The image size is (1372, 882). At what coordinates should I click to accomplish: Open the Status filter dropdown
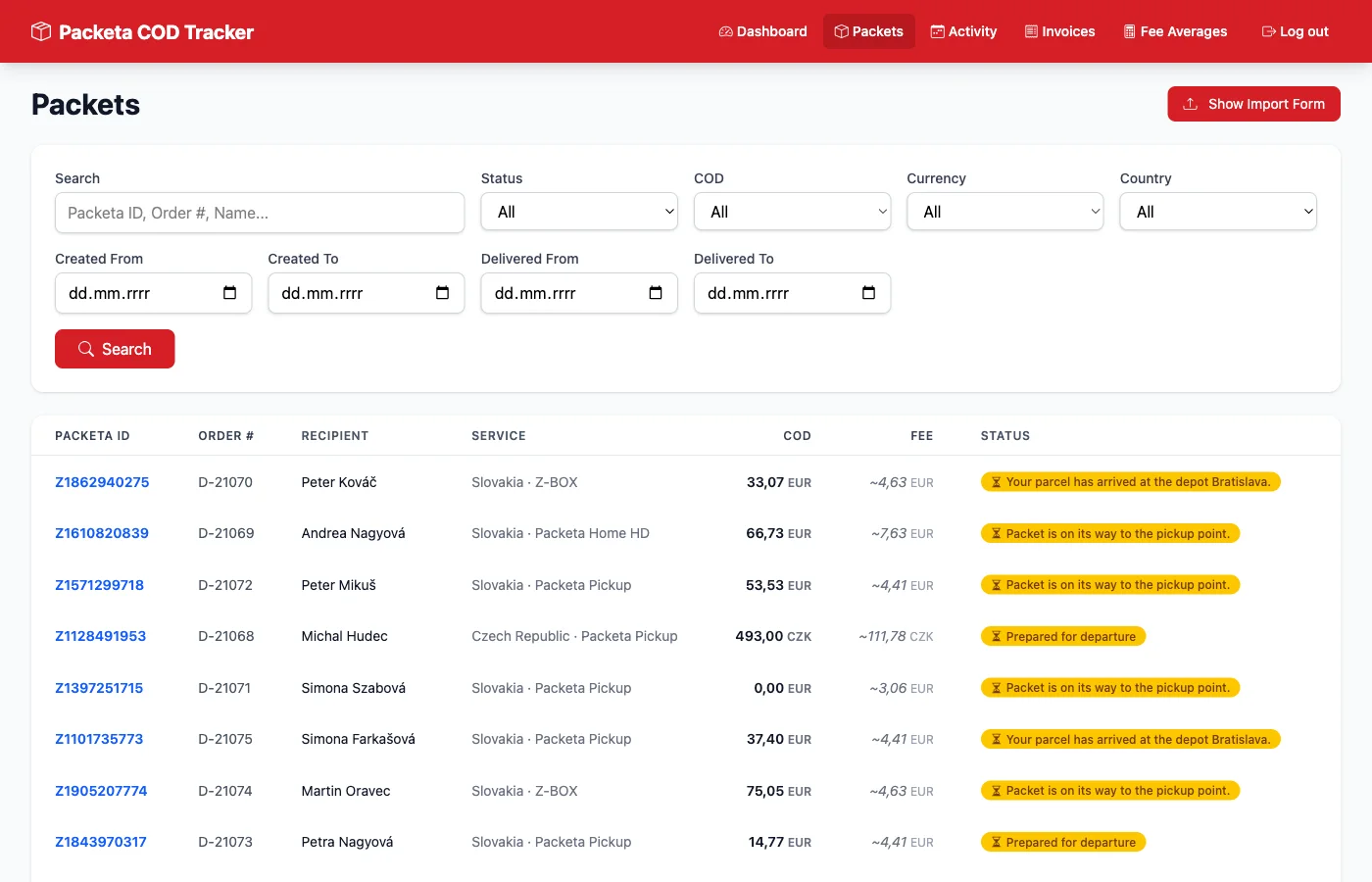pyautogui.click(x=579, y=212)
